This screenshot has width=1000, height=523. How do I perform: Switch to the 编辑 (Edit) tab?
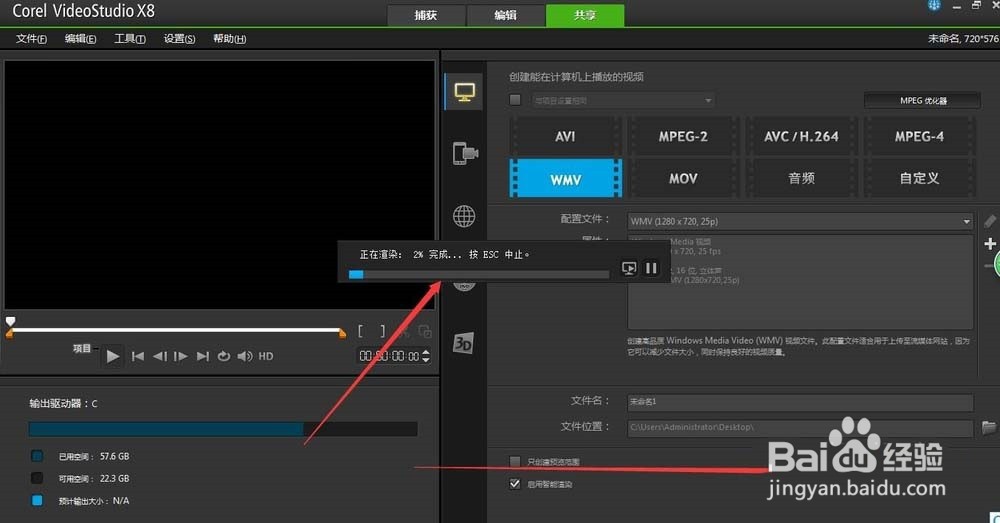tap(506, 15)
